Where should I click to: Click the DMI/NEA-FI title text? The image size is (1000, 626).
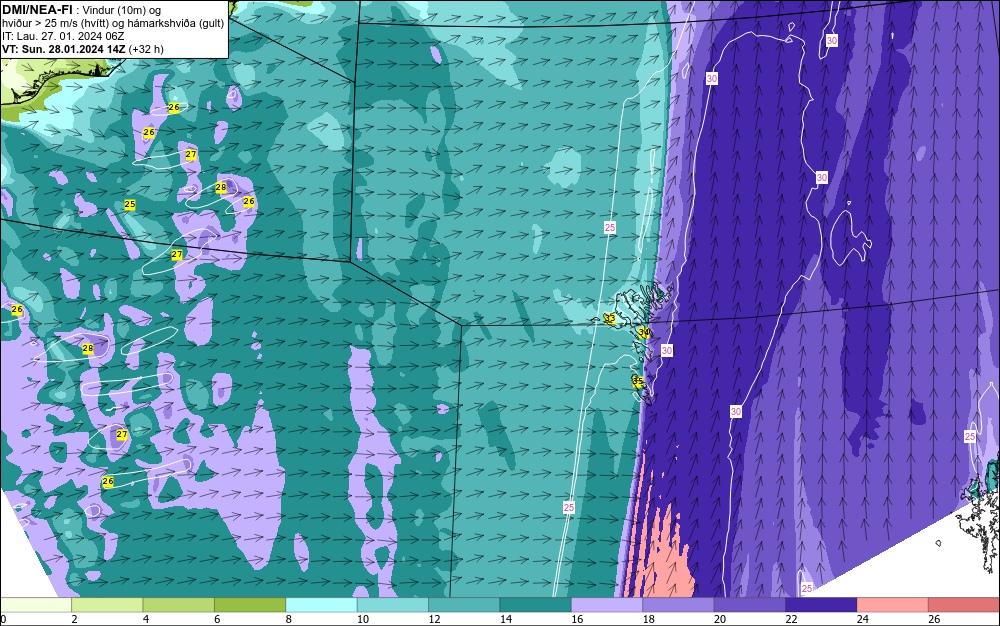[x=37, y=10]
